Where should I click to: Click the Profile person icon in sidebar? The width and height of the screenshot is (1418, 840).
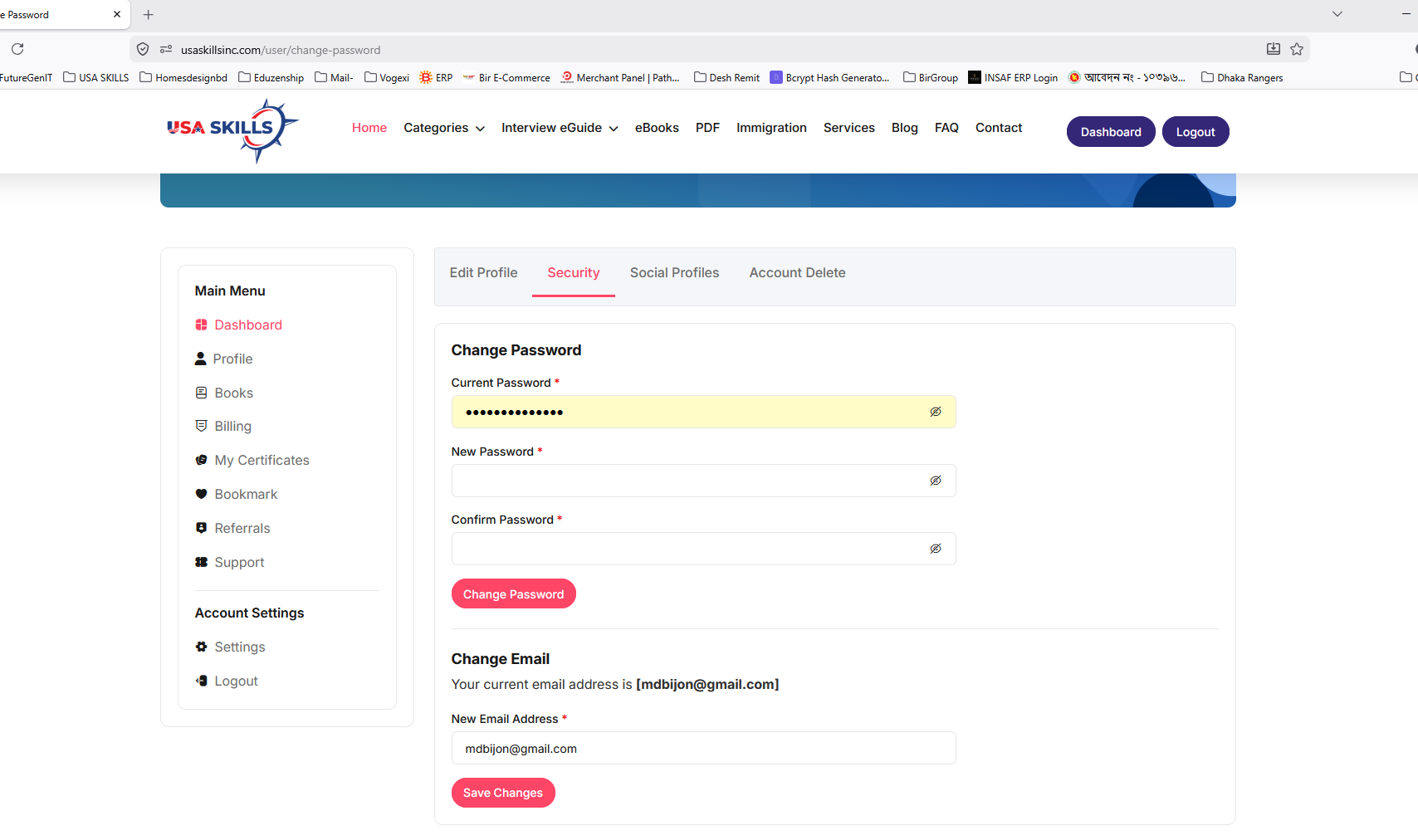(x=200, y=359)
